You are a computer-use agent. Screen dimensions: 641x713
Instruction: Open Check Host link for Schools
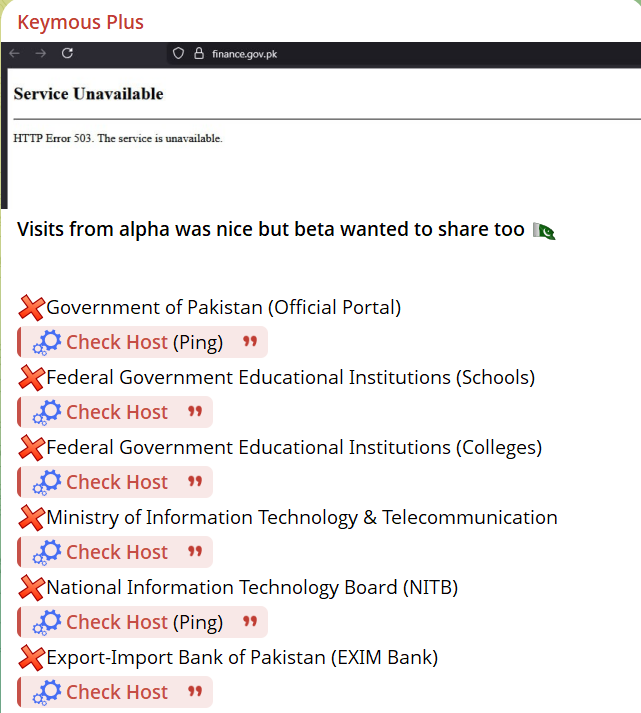[x=117, y=412]
